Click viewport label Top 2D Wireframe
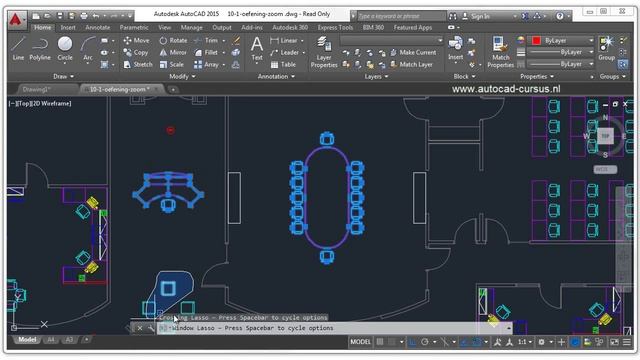640x360 pixels. (x=40, y=104)
